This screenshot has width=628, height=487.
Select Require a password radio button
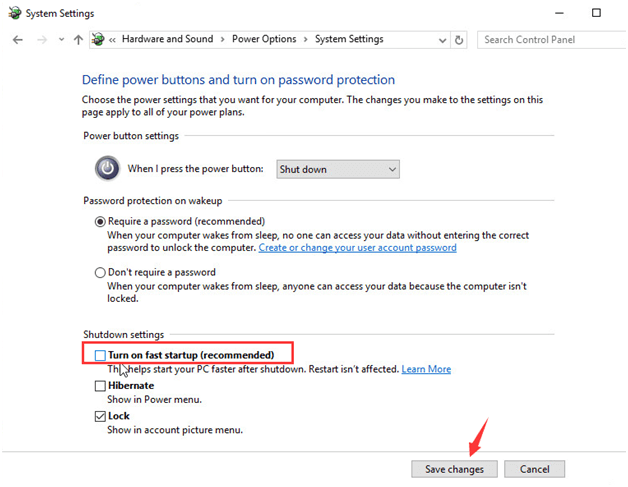point(99,221)
